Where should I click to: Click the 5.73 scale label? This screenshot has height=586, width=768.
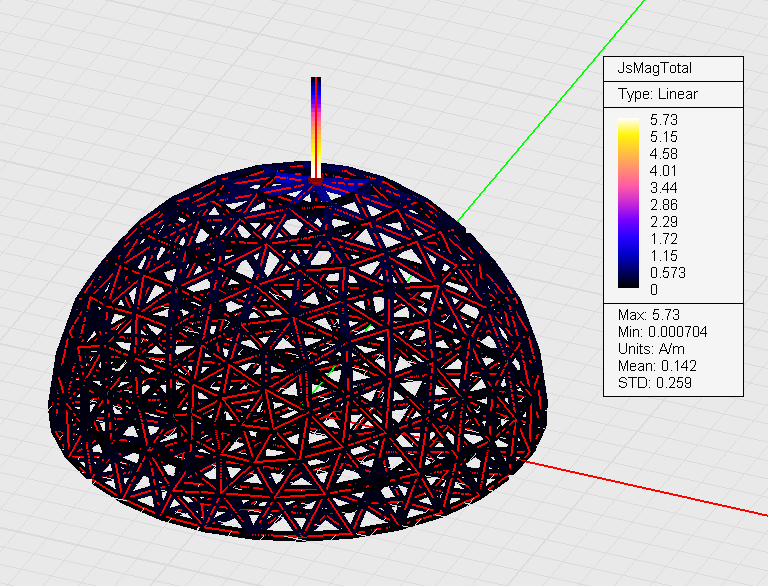point(664,119)
